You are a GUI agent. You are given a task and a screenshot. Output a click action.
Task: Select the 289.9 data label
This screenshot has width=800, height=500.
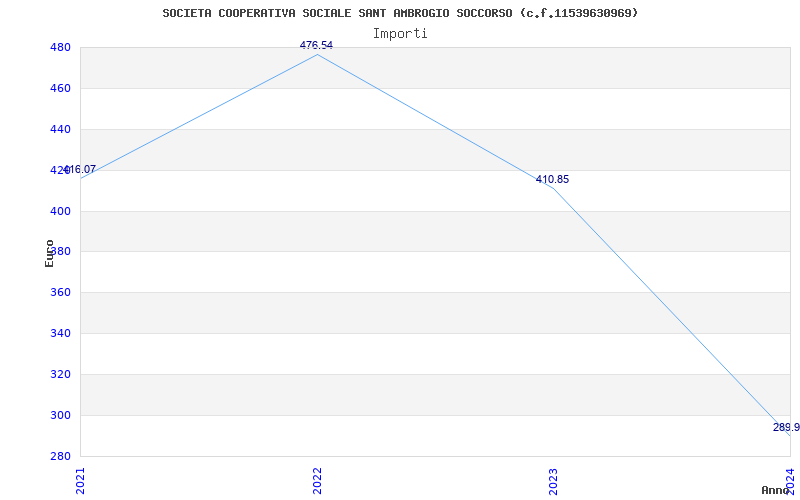click(x=786, y=428)
